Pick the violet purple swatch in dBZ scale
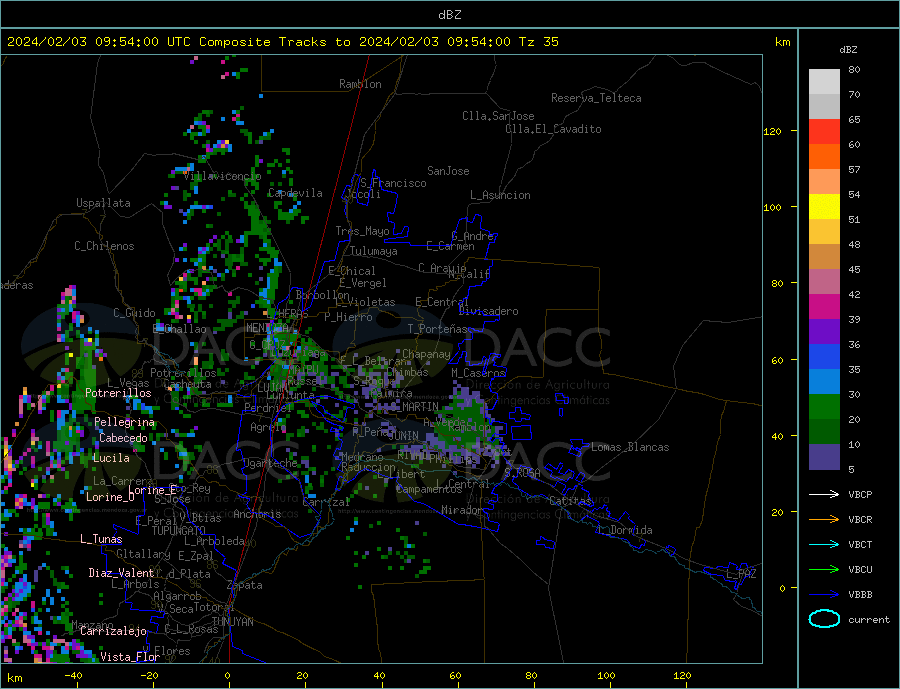 coord(824,332)
